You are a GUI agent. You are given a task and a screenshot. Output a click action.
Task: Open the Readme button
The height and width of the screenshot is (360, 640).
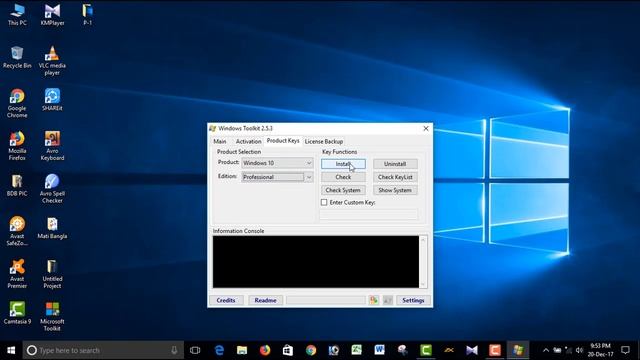point(265,300)
